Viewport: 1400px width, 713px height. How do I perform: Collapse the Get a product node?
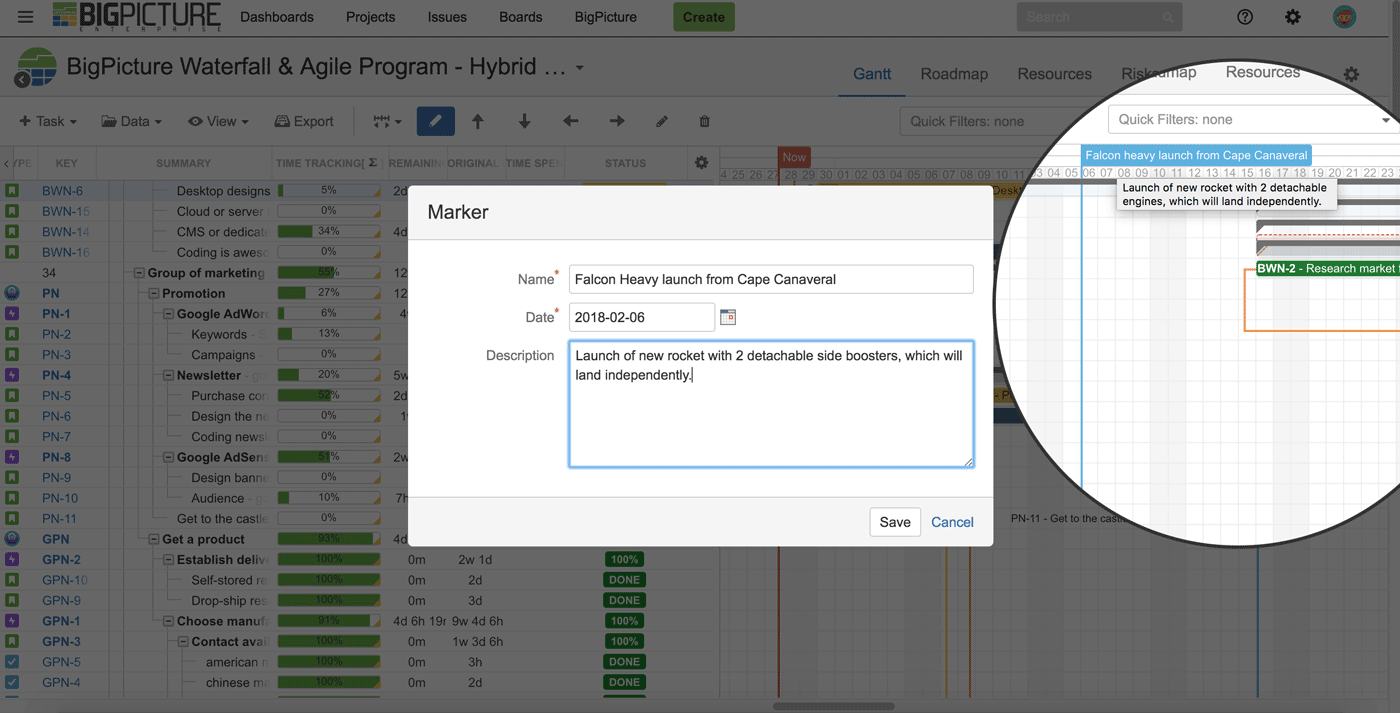tap(154, 540)
